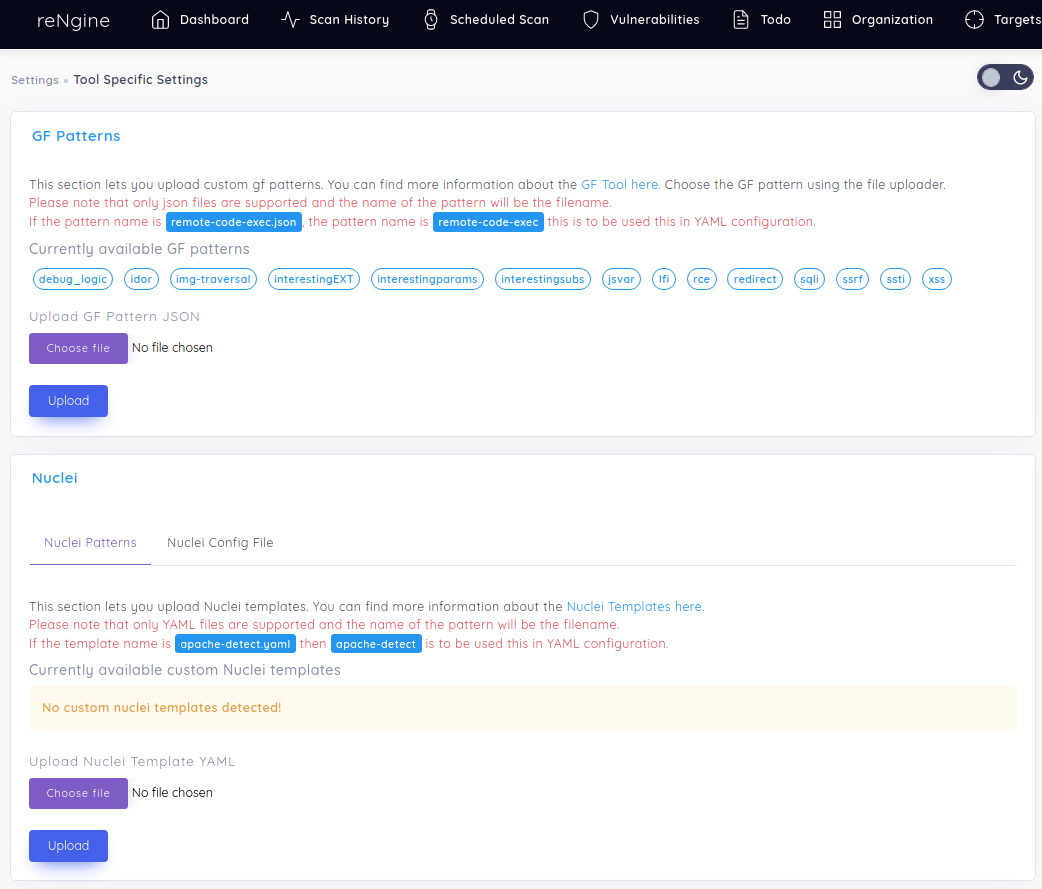Select the Nuclei Patterns tab

(x=90, y=543)
